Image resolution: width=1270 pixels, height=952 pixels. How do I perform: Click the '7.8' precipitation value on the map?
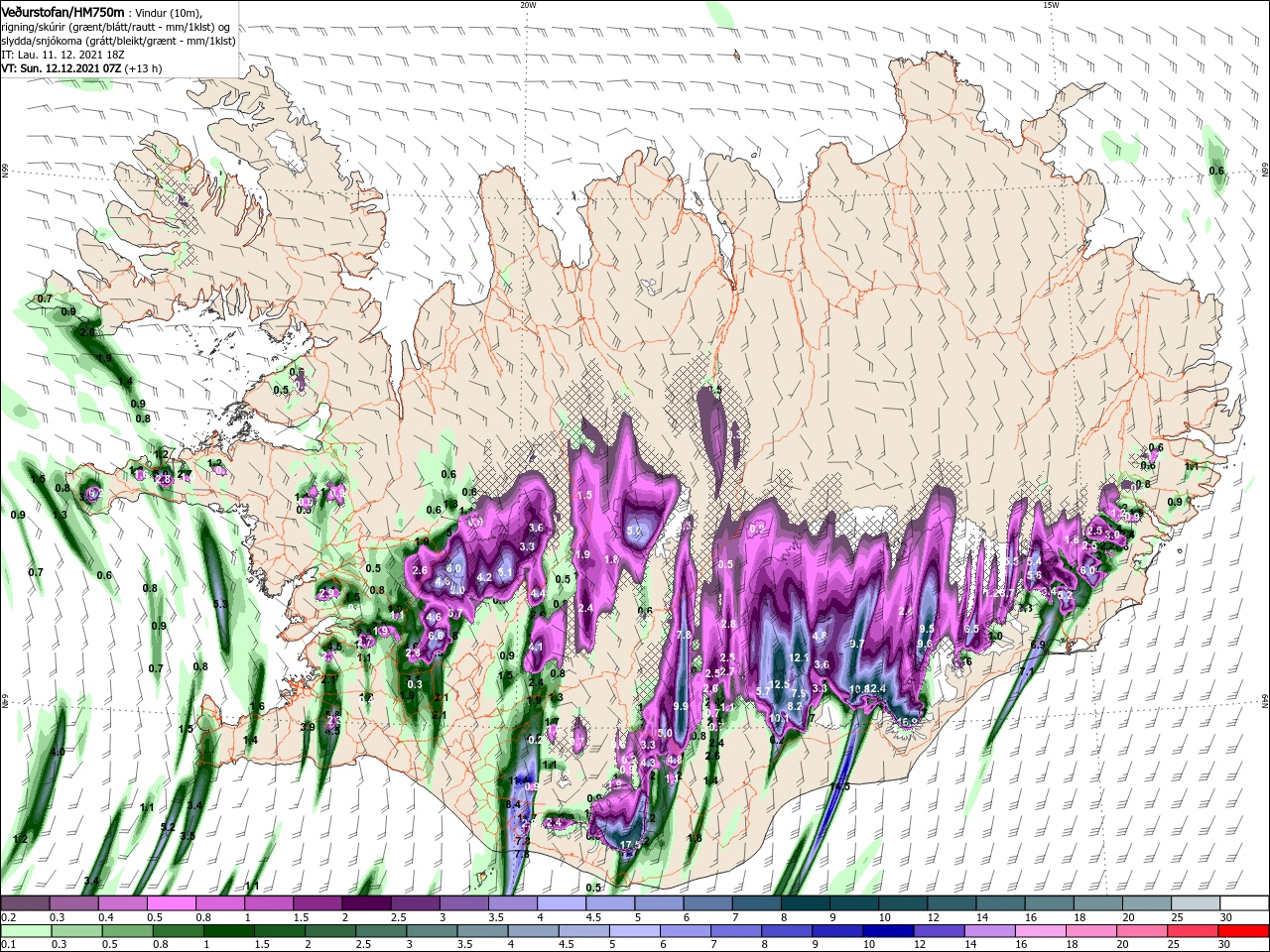683,635
